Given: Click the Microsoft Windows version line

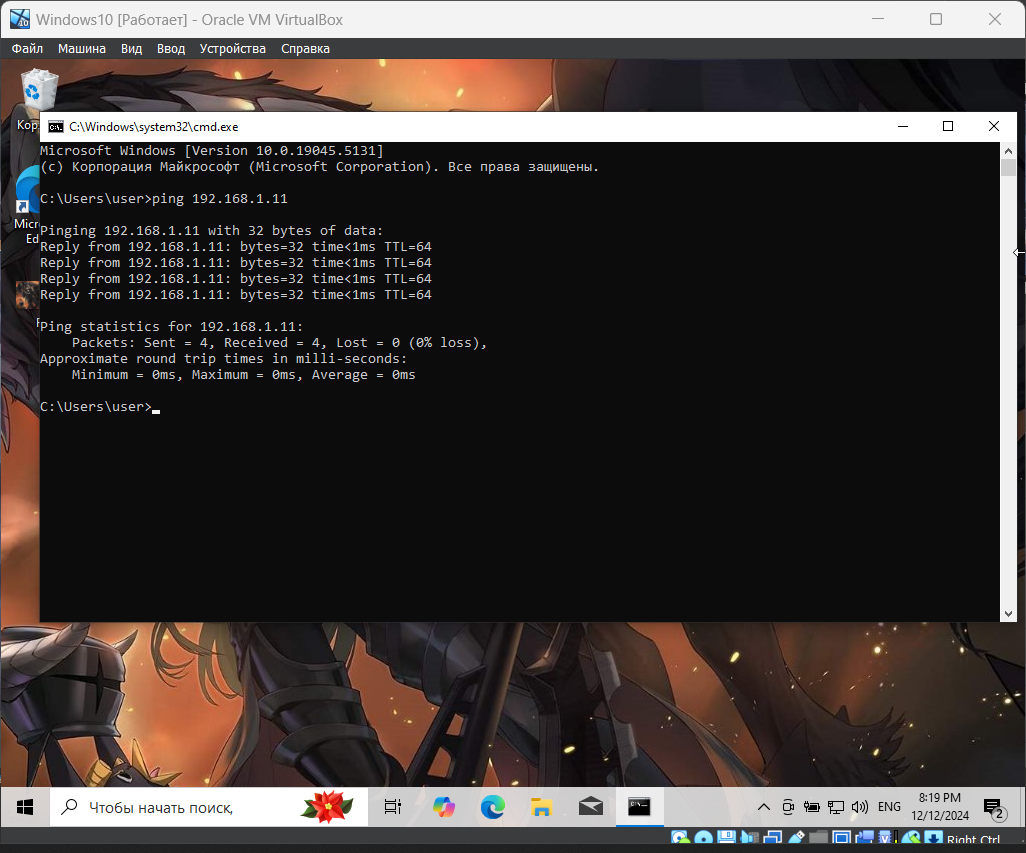Looking at the screenshot, I should [x=211, y=150].
